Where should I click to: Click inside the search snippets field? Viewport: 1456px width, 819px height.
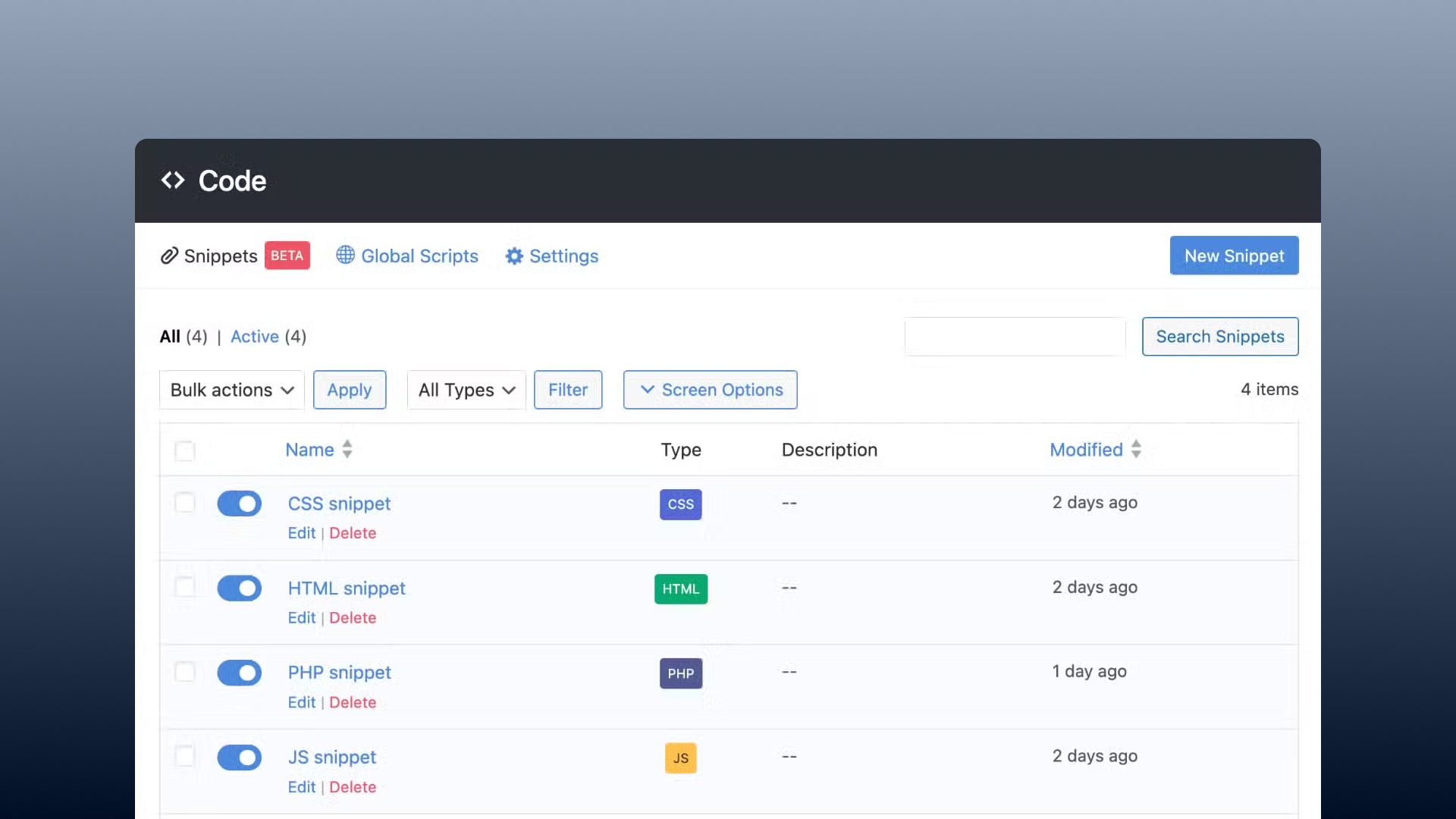click(1015, 337)
